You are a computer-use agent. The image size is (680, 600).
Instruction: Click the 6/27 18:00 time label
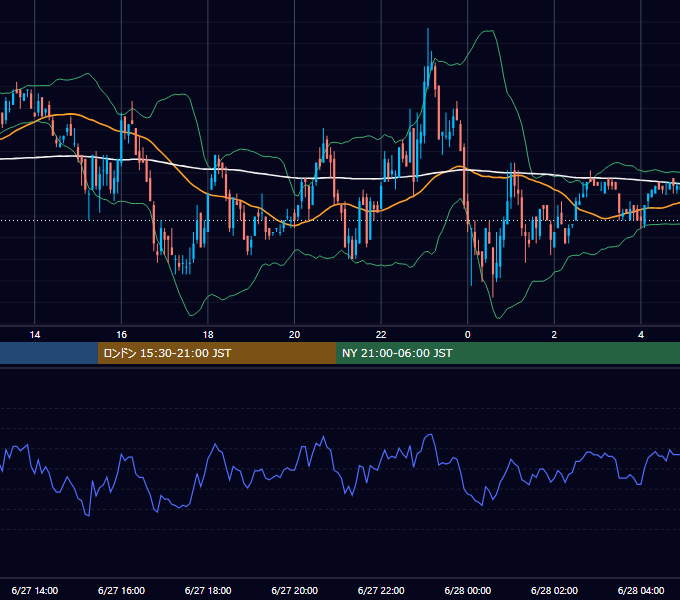208,590
